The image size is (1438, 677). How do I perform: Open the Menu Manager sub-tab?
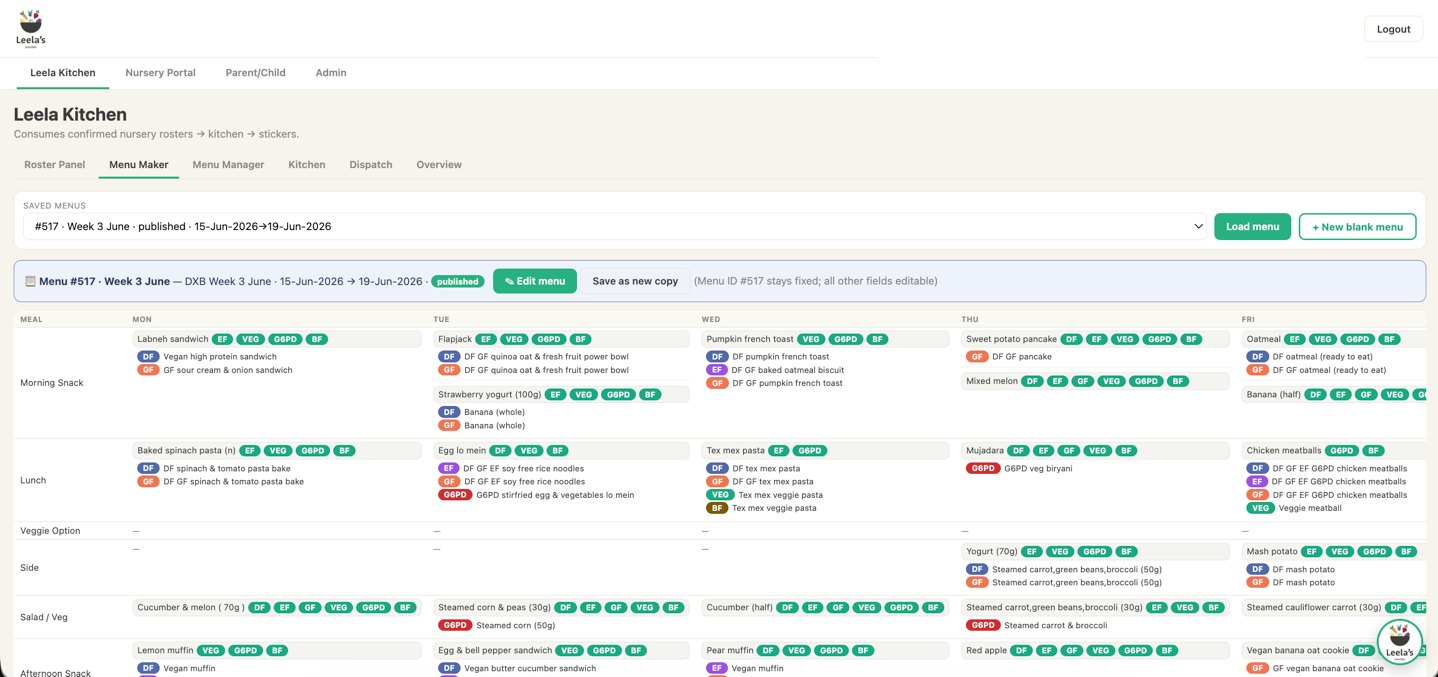pyautogui.click(x=228, y=164)
